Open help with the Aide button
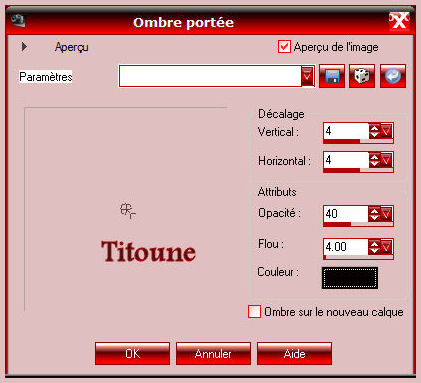 tap(294, 353)
